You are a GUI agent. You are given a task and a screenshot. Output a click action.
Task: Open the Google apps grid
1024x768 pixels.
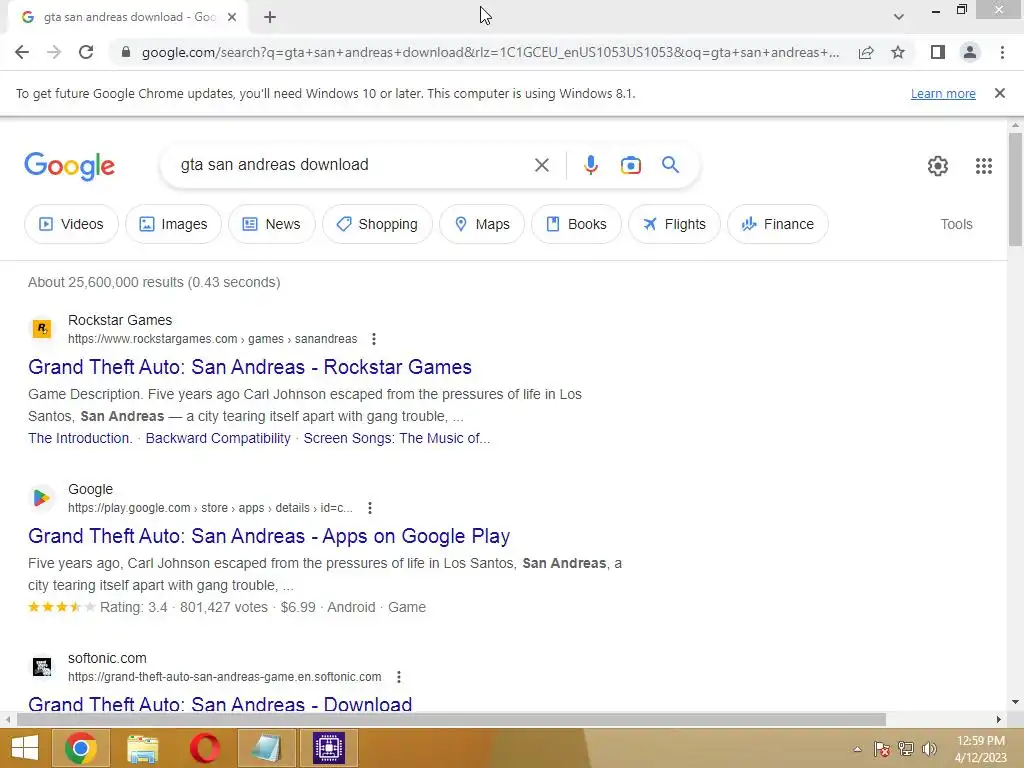coord(984,166)
